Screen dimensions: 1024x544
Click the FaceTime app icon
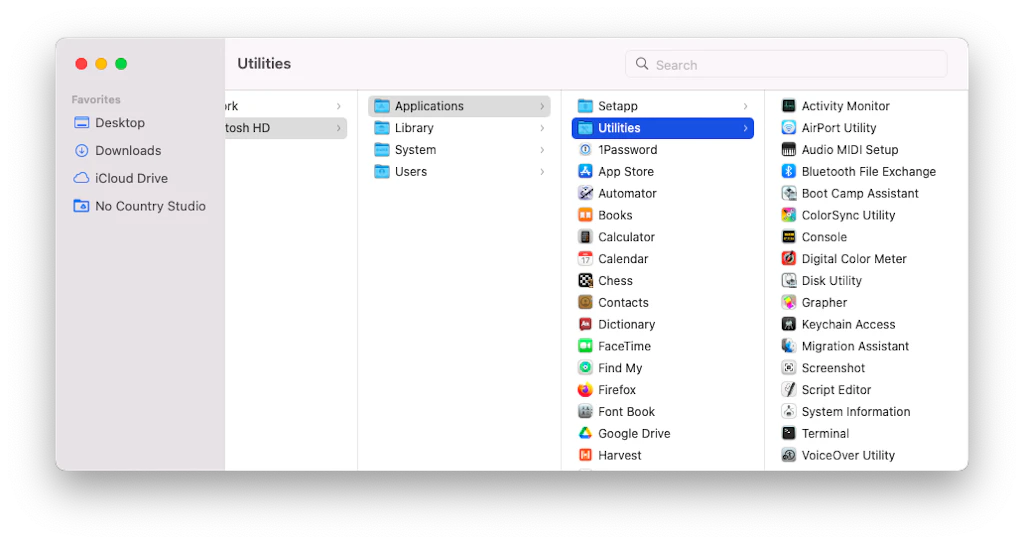coord(585,346)
